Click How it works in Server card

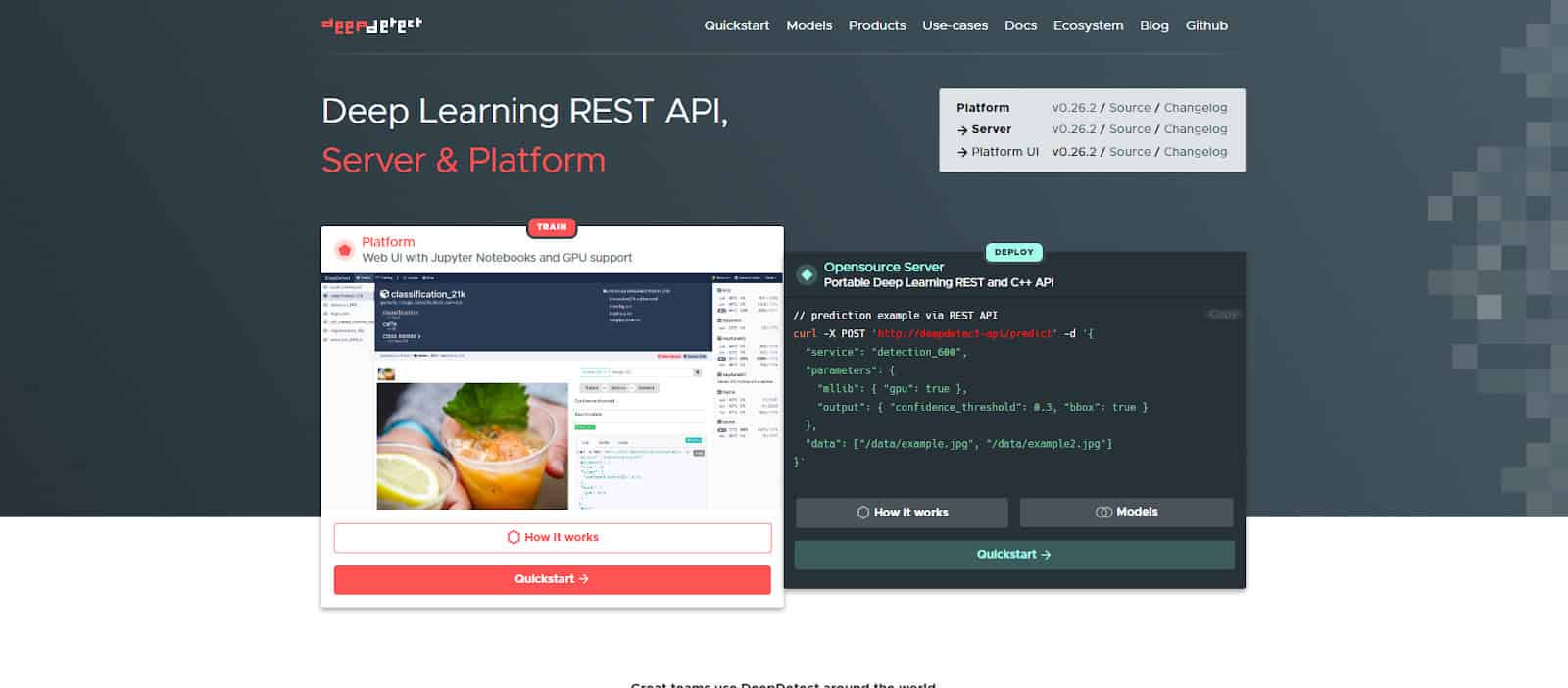pyautogui.click(x=902, y=513)
